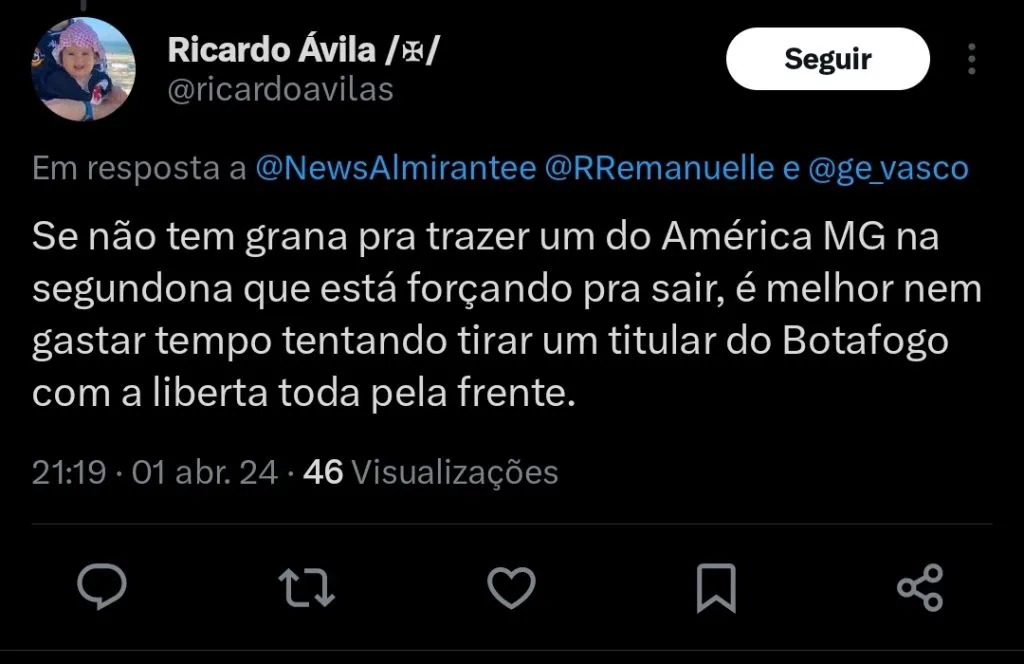Open the @ricardoavilas handle

(x=280, y=90)
